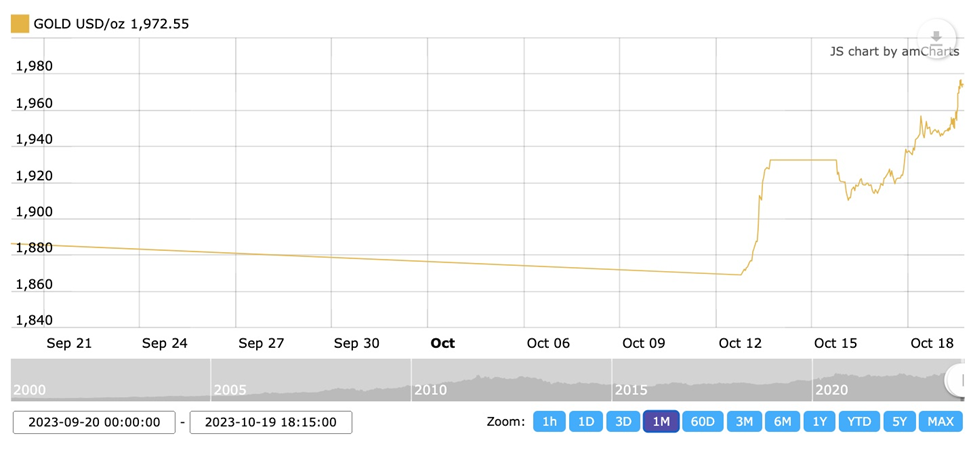The image size is (975, 459).
Task: Show the 1Y price range
Action: pos(819,422)
